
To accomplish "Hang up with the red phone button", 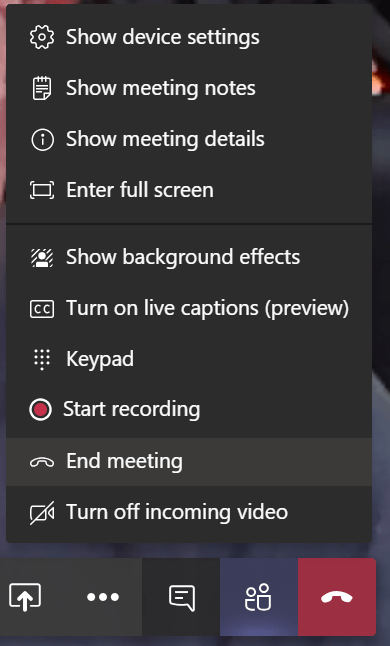I will [337, 597].
